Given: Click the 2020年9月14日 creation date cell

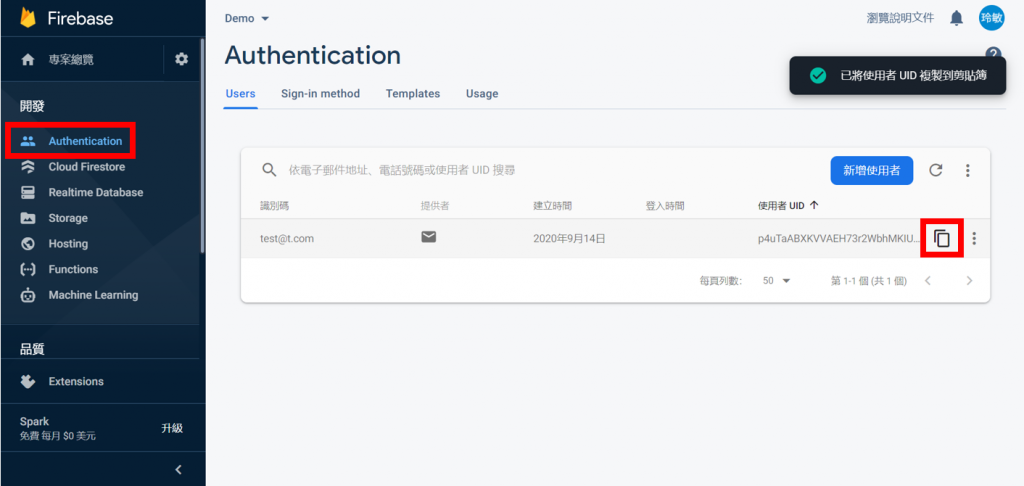Looking at the screenshot, I should [569, 238].
